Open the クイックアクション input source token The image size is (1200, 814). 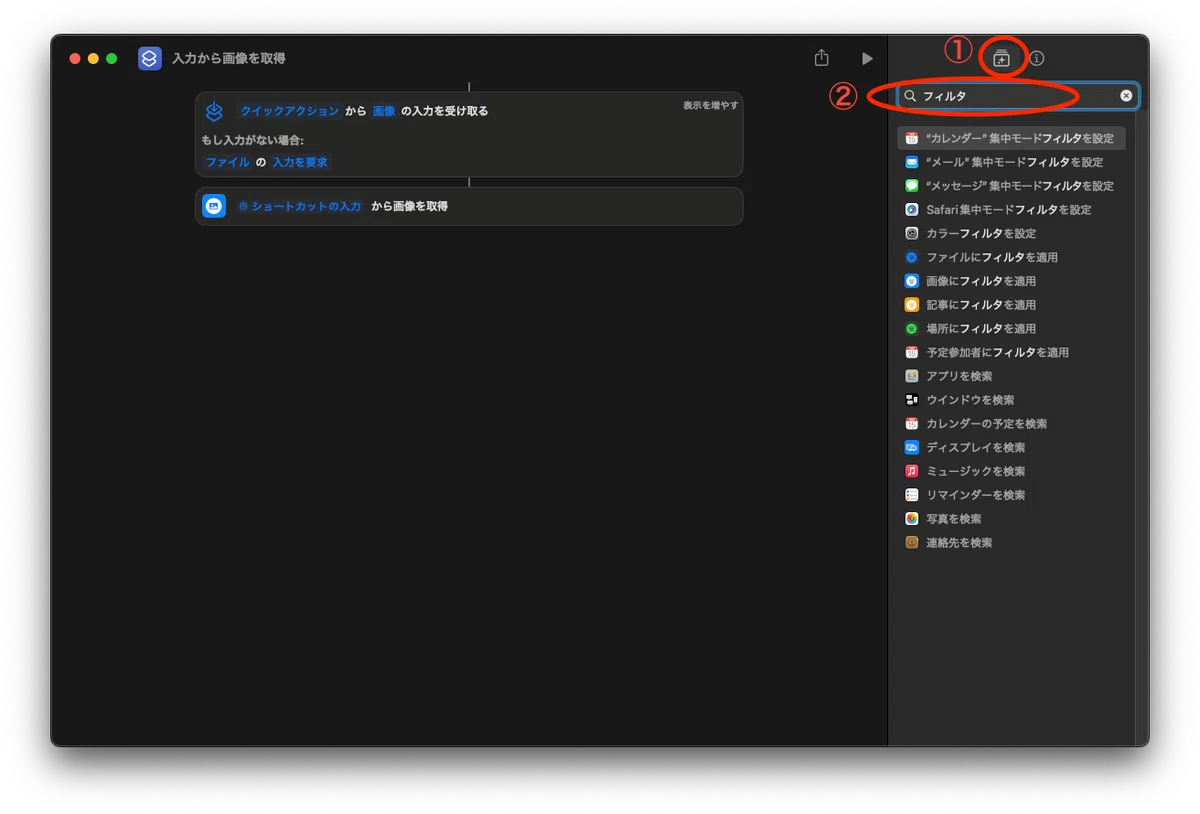tap(289, 111)
